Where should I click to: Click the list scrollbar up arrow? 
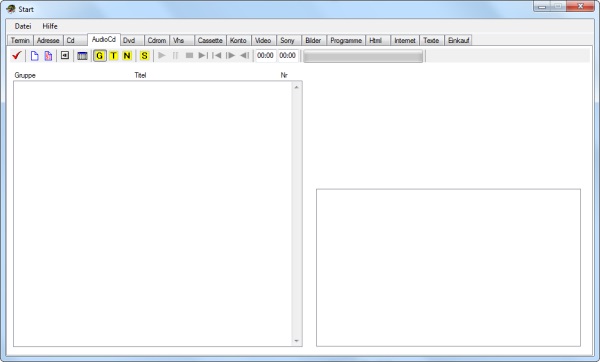tap(297, 87)
